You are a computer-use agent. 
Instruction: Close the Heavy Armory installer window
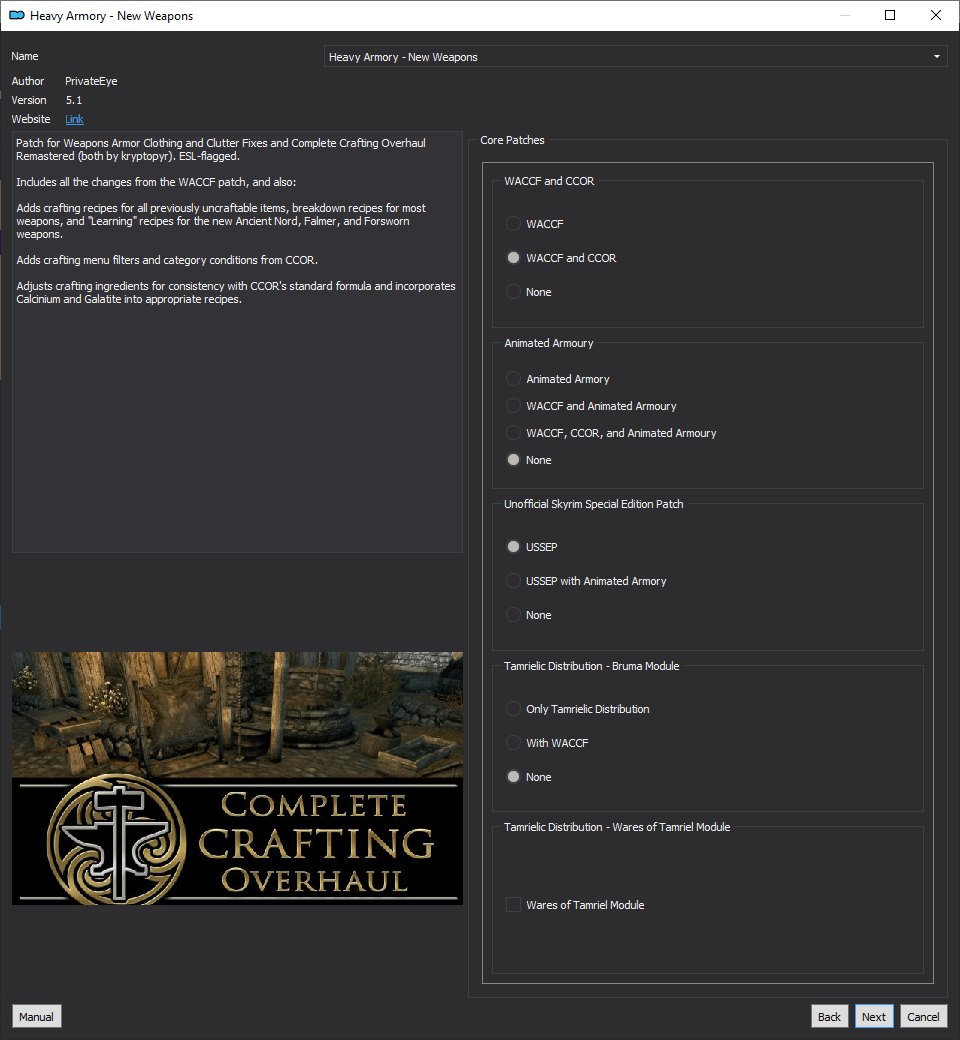pyautogui.click(x=935, y=15)
